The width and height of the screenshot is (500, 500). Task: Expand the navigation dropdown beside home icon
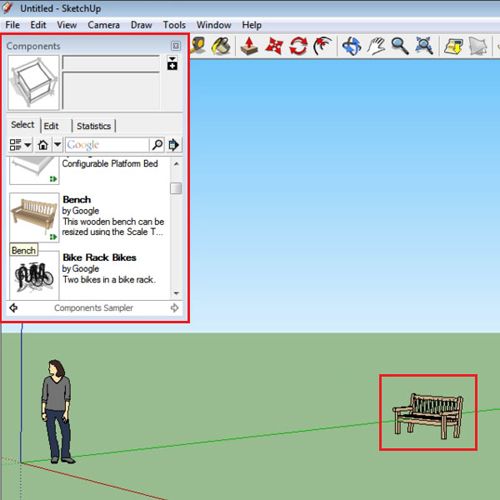[57, 145]
